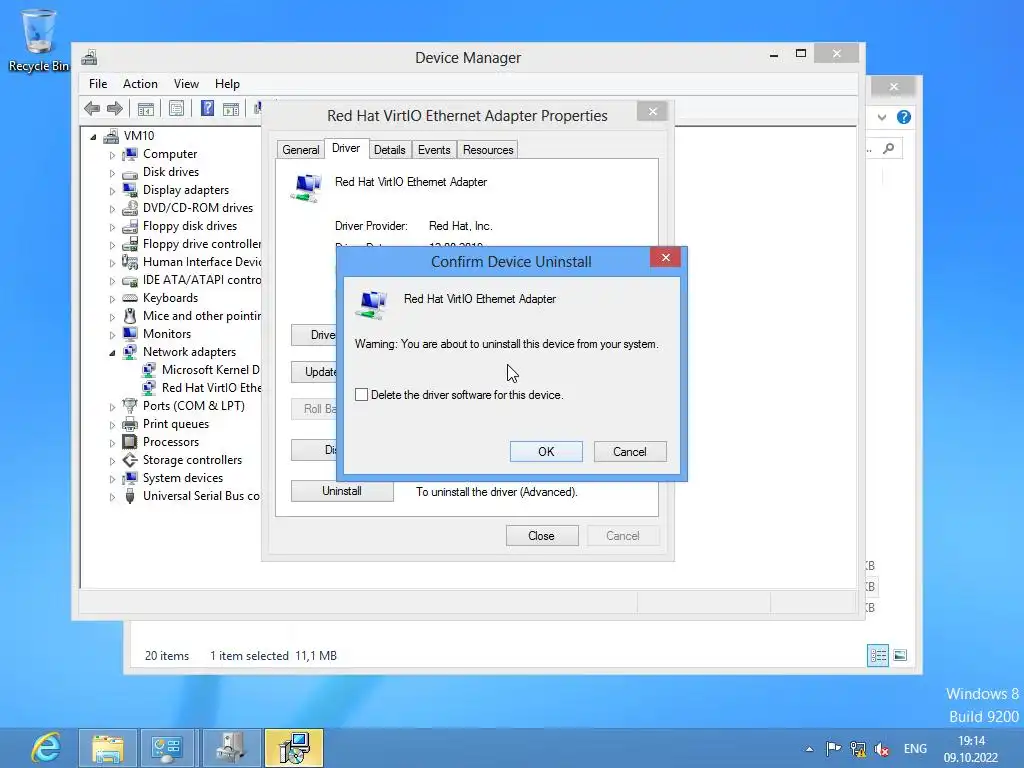Click Show/Hide Action Pane toolbar icon
Image resolution: width=1024 pixels, height=768 pixels.
pos(231,108)
